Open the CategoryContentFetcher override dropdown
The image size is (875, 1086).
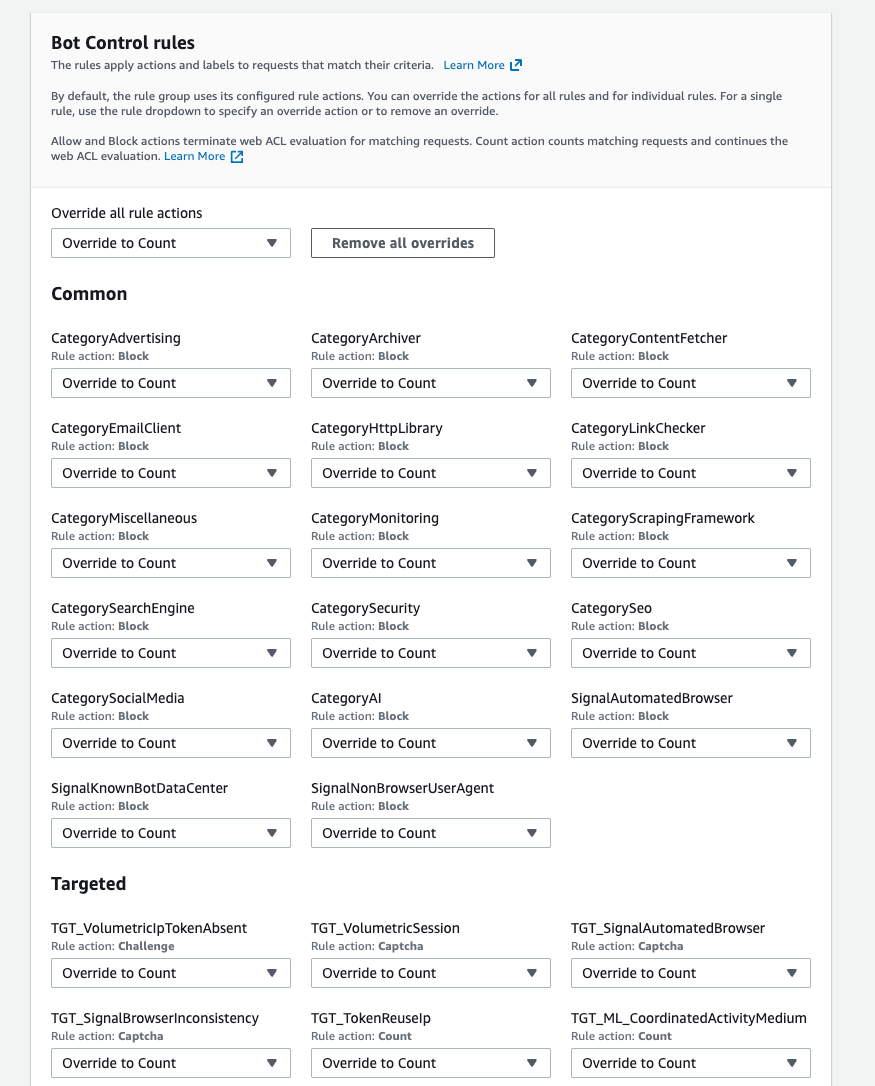(x=690, y=382)
